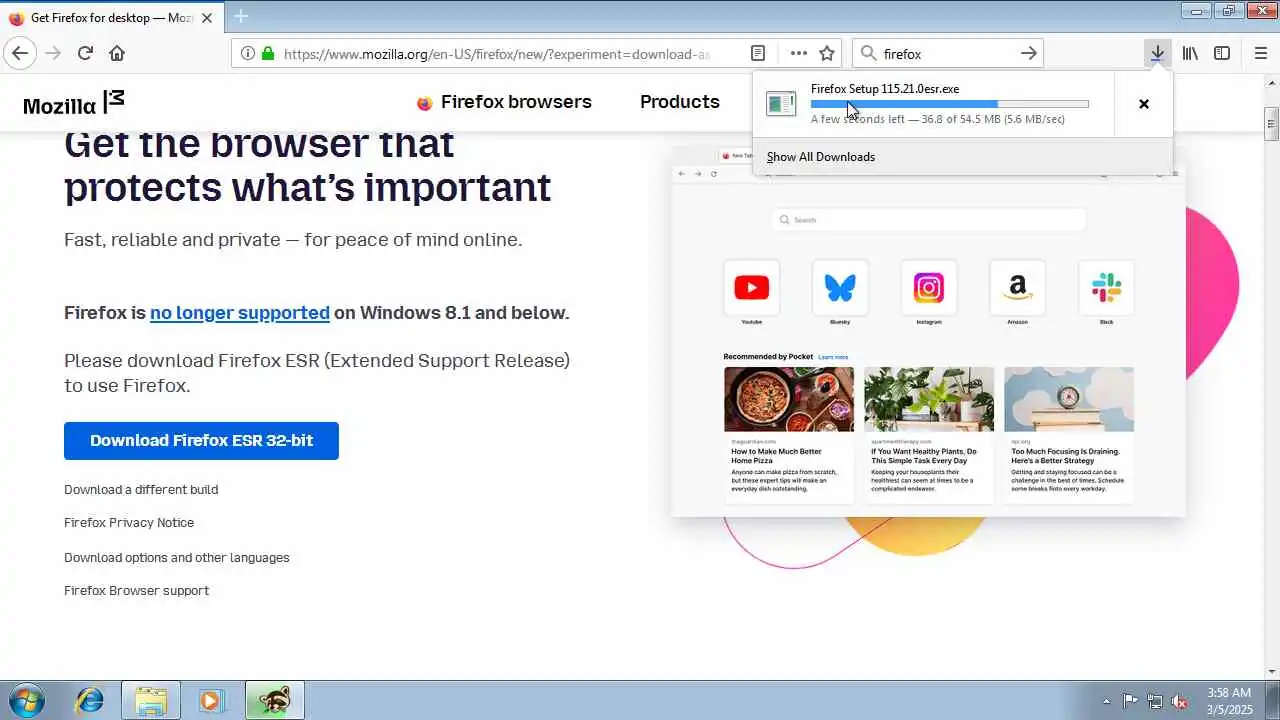Click the page scroll up arrow
The image size is (1280, 720).
[1272, 81]
